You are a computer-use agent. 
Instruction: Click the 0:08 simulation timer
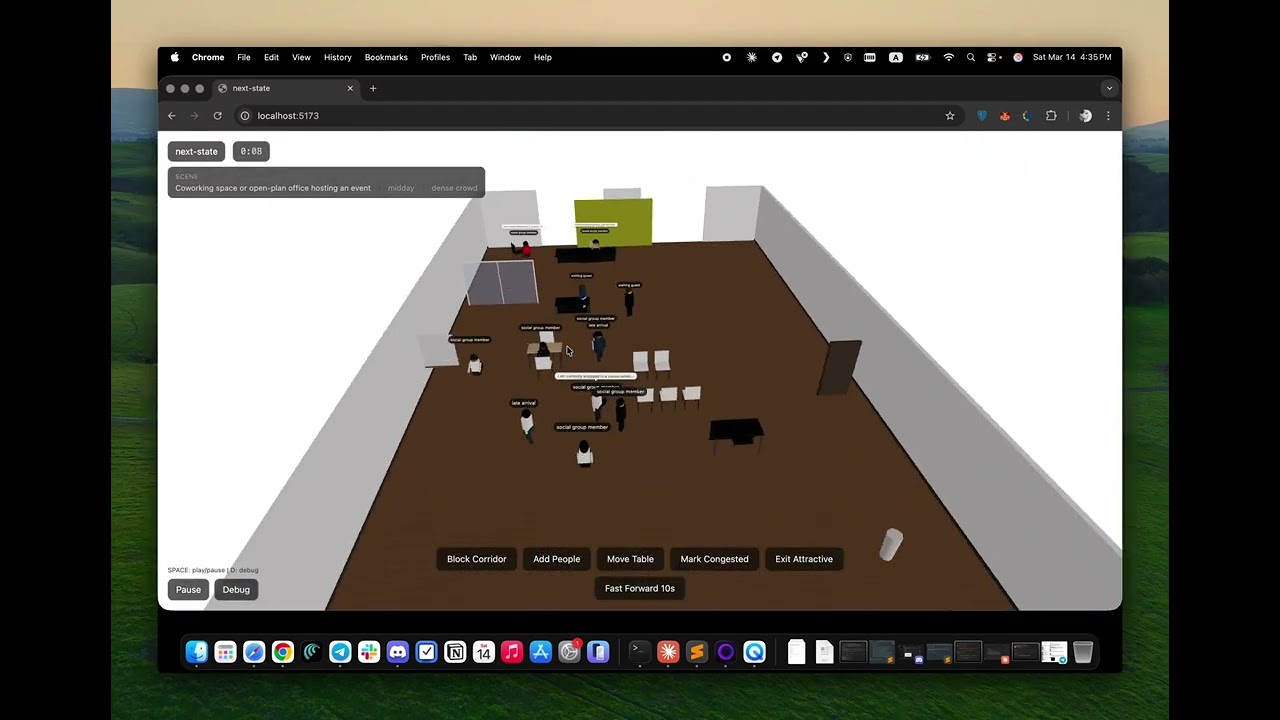click(x=251, y=151)
